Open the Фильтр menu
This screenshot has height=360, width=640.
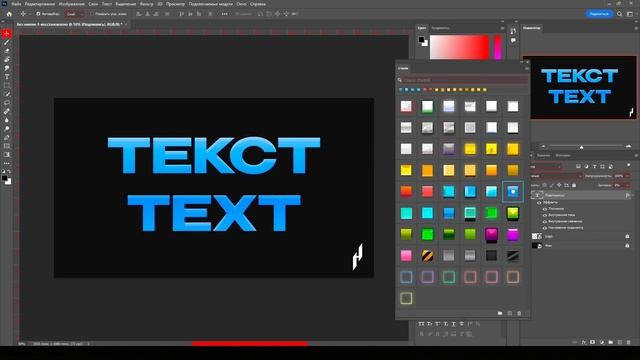point(147,4)
